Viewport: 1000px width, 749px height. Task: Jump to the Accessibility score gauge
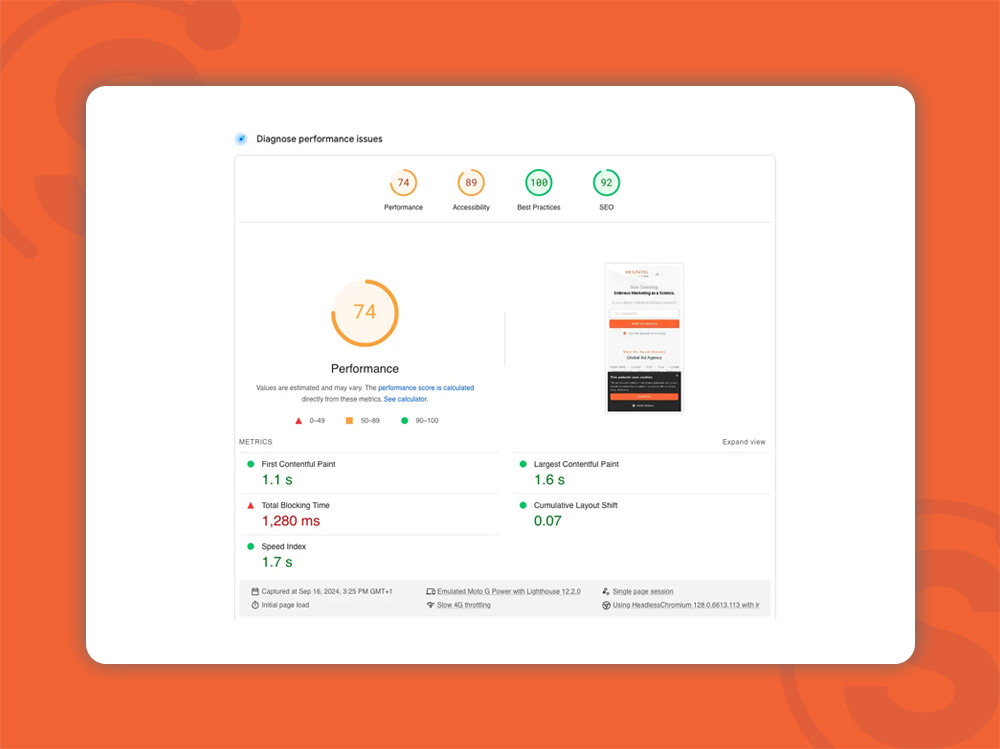471,183
